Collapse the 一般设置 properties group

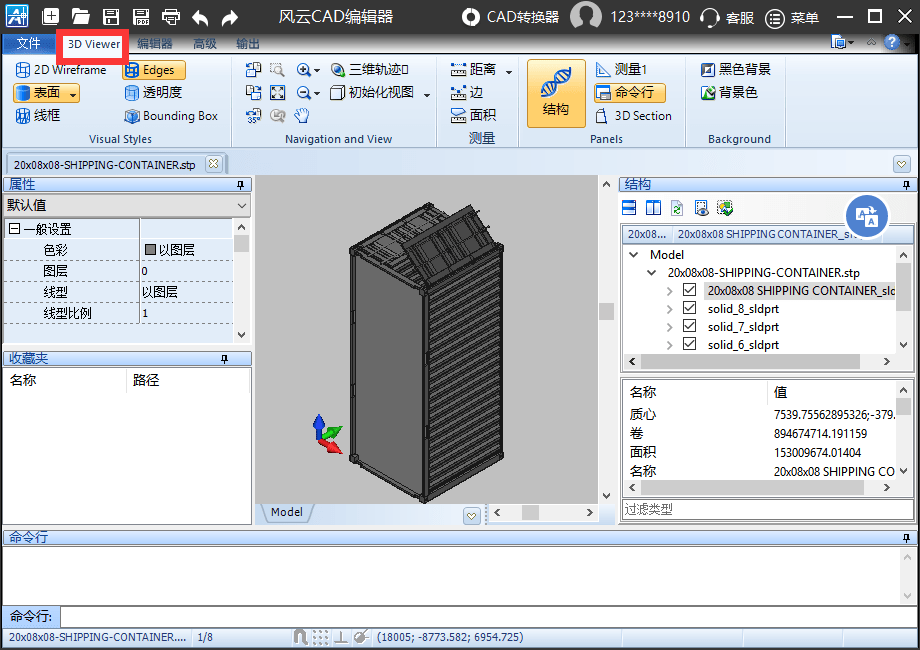[x=14, y=229]
